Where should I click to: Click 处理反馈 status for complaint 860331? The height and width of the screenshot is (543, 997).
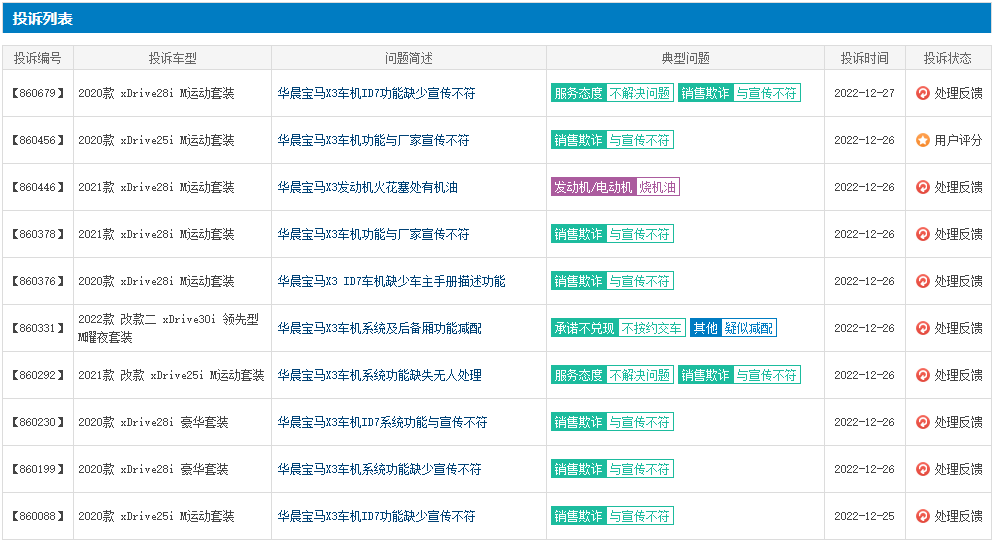pos(958,329)
